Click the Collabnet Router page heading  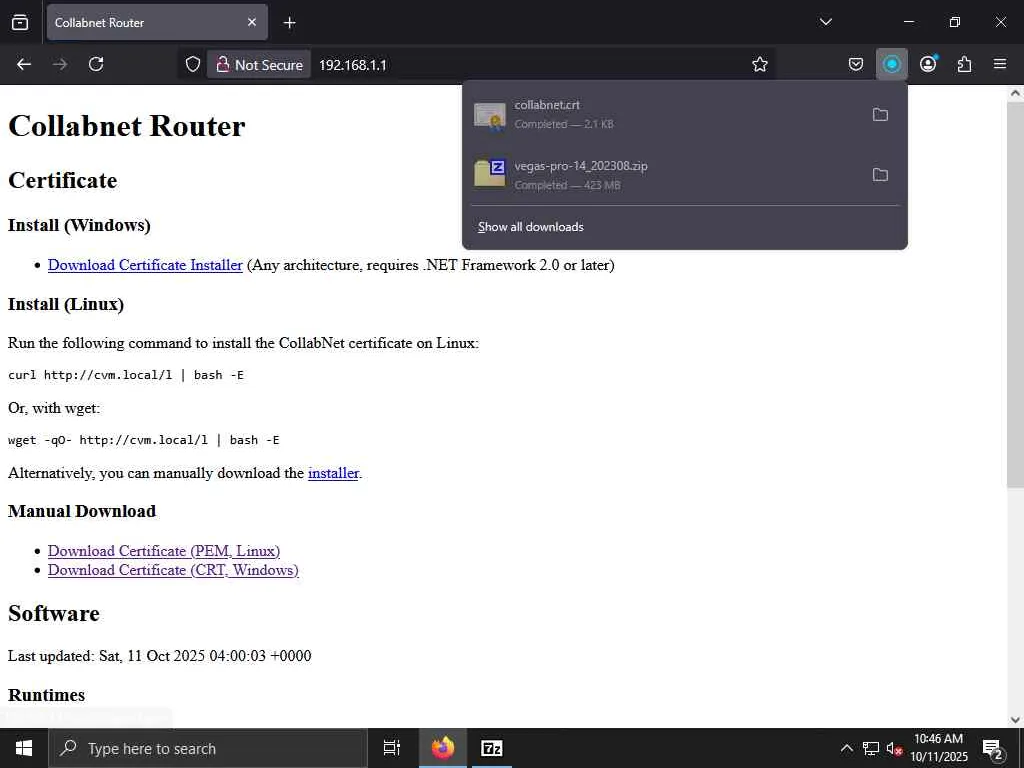[x=127, y=126]
